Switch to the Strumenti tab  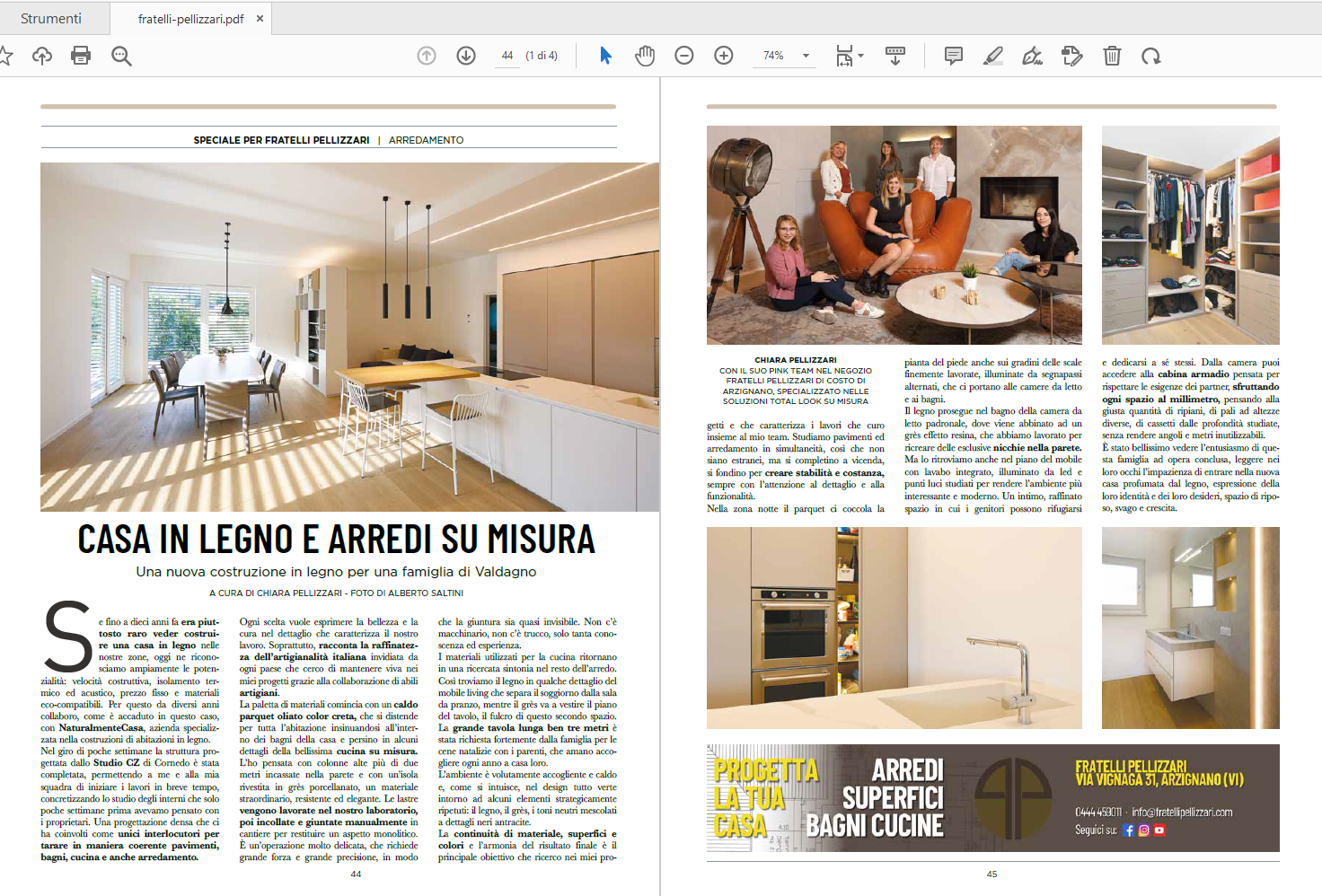click(x=51, y=18)
